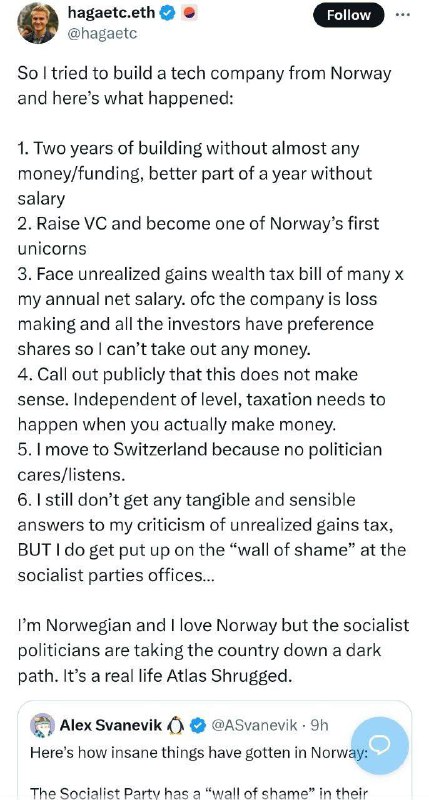Click verified badge next to Alex Svanevik

coord(197,725)
